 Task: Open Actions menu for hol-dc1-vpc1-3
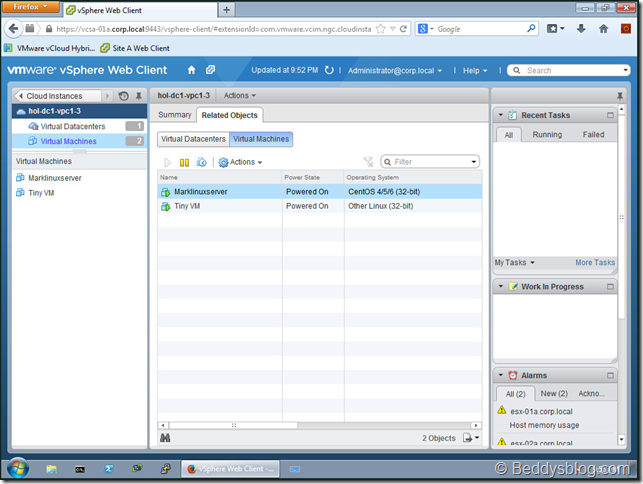click(239, 96)
